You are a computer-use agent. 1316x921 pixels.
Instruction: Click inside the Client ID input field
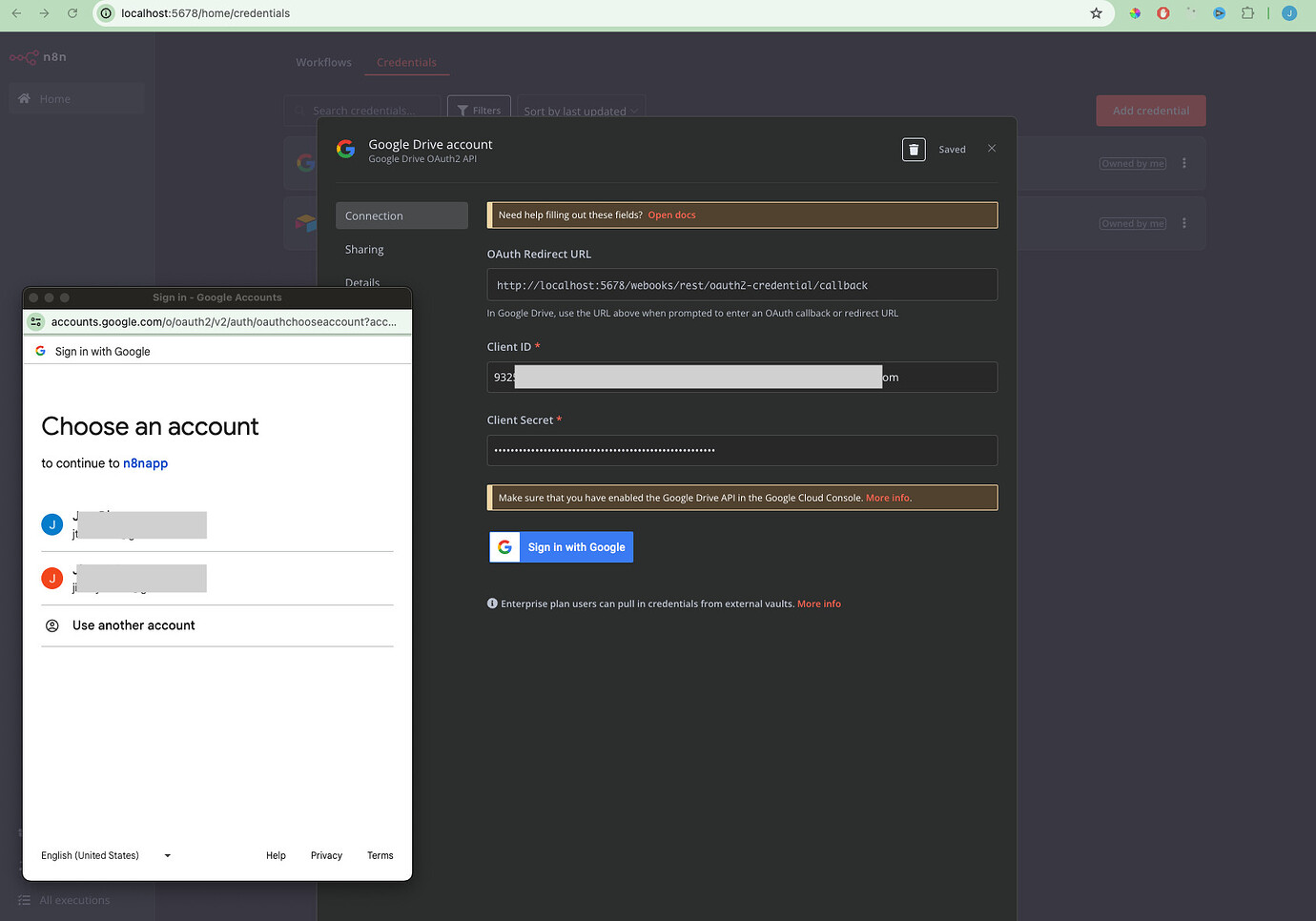tap(742, 377)
